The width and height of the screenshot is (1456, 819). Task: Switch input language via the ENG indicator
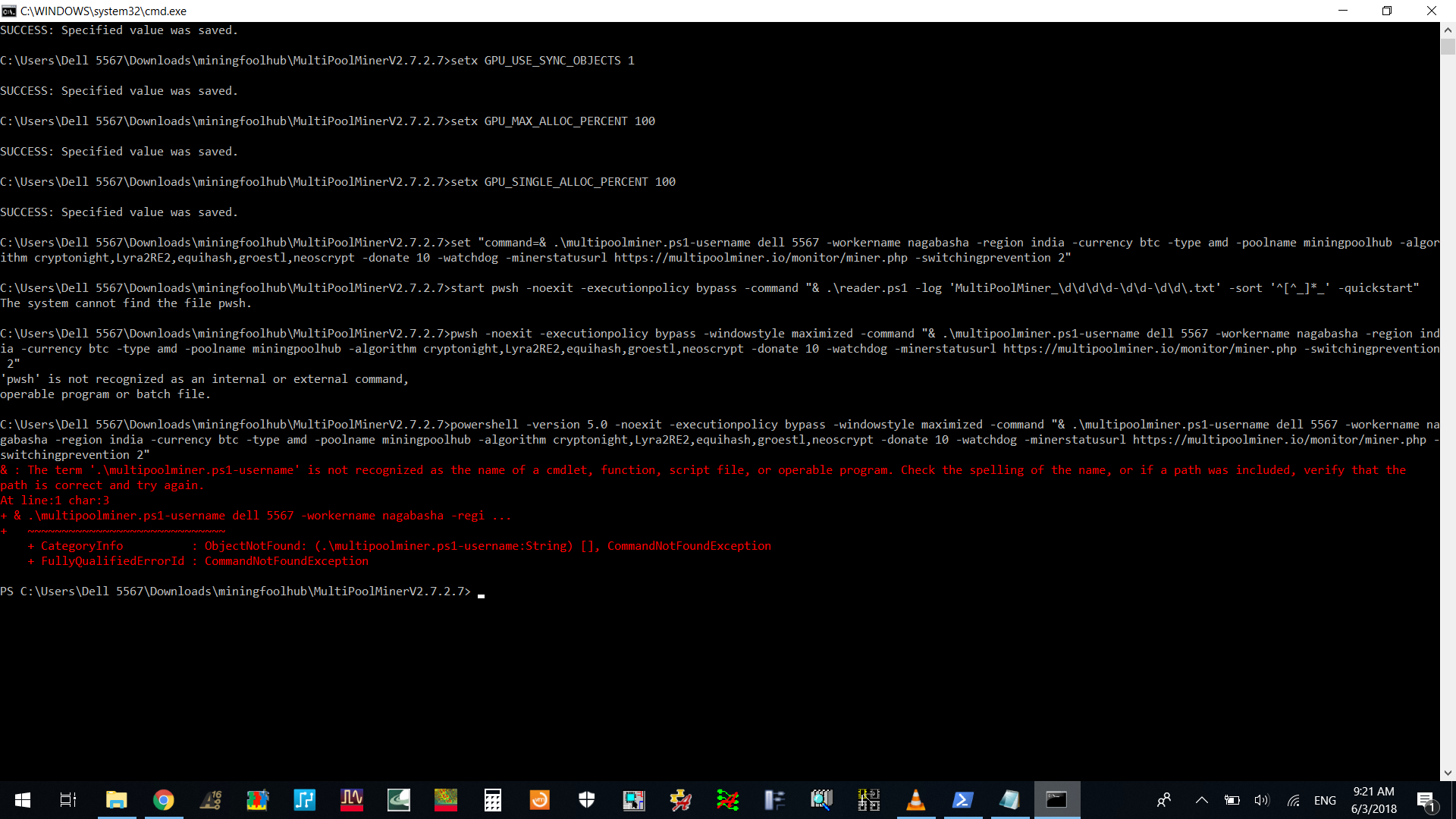(x=1326, y=800)
